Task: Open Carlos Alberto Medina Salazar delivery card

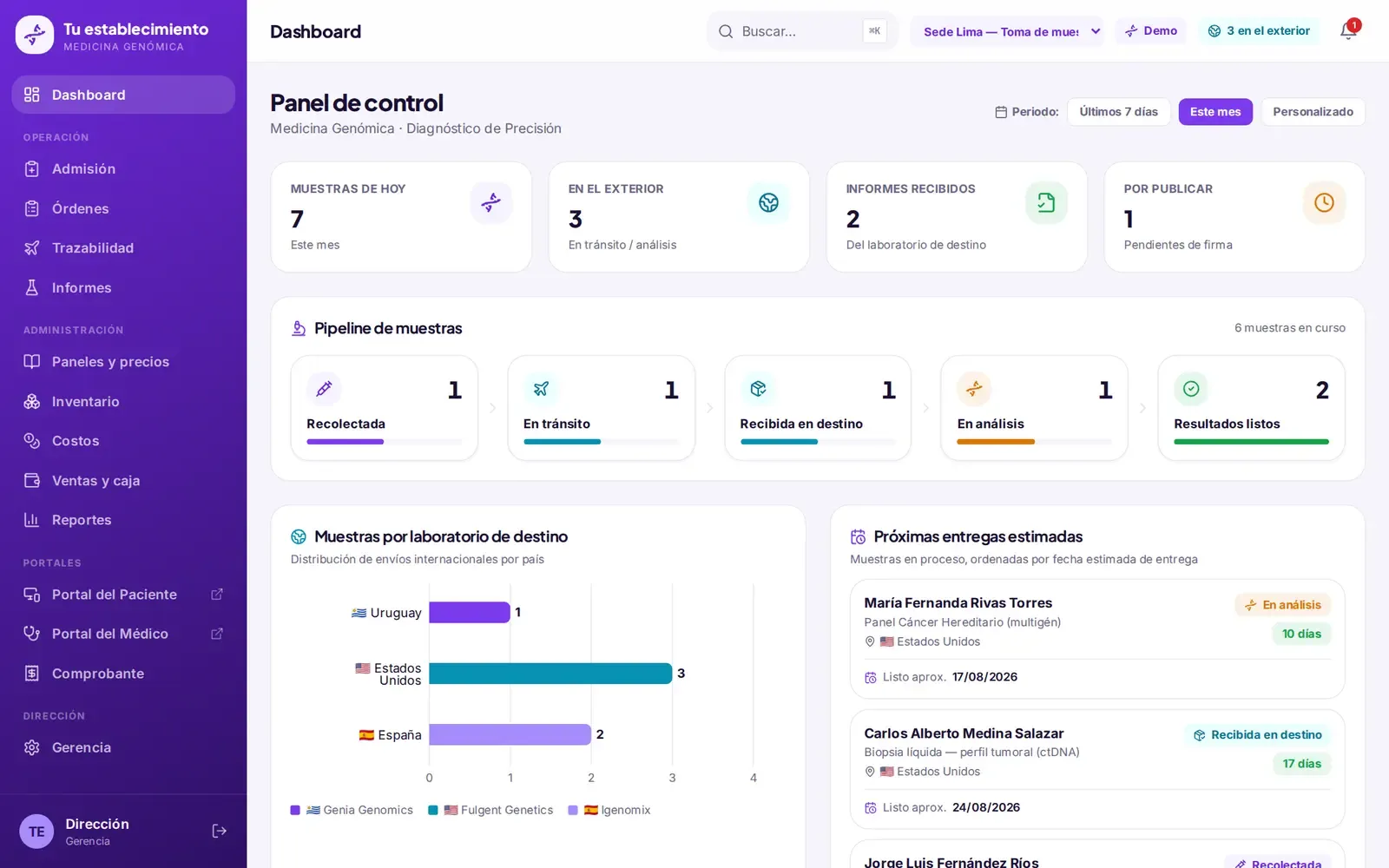Action: click(x=1097, y=769)
